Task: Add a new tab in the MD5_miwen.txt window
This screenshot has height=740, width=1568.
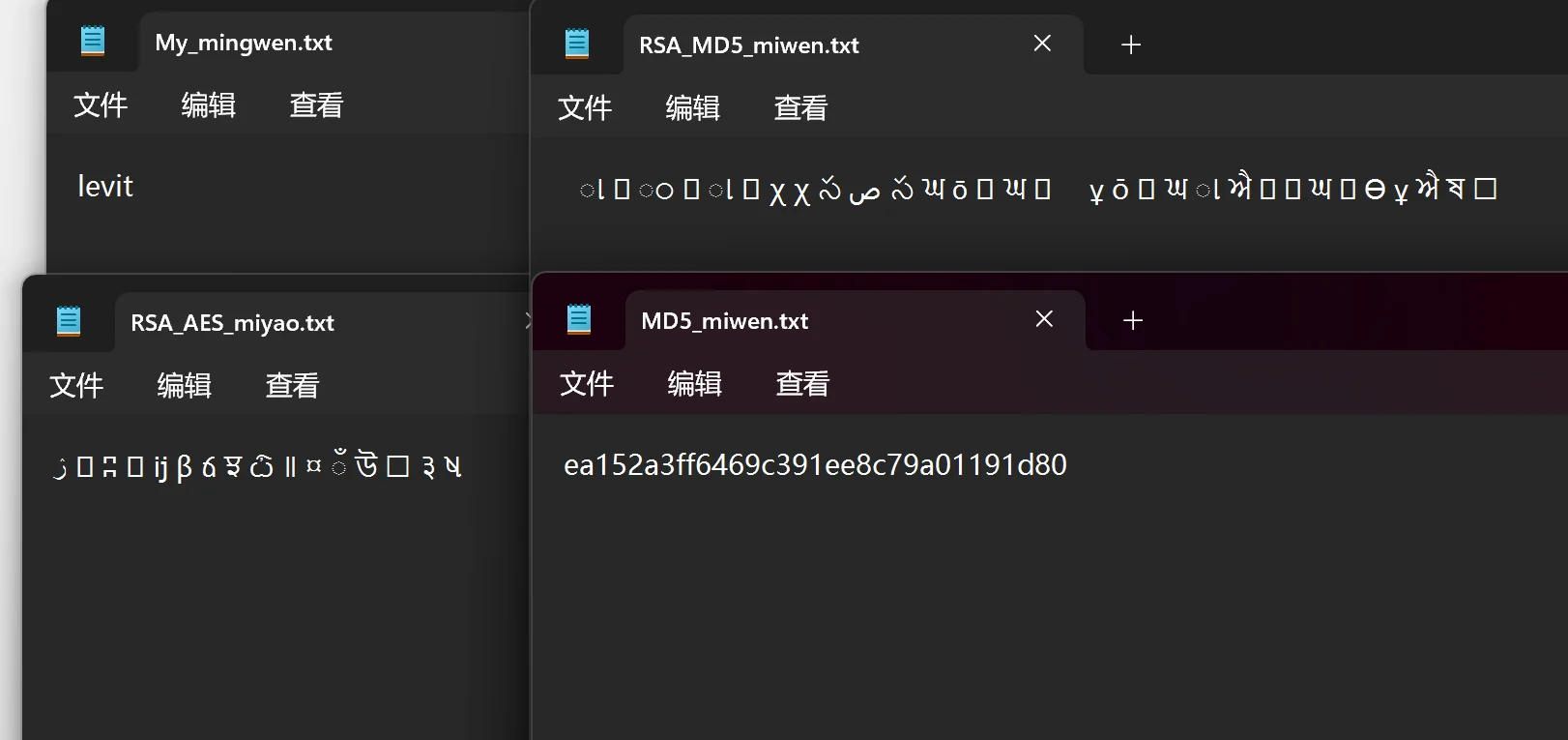Action: point(1133,320)
